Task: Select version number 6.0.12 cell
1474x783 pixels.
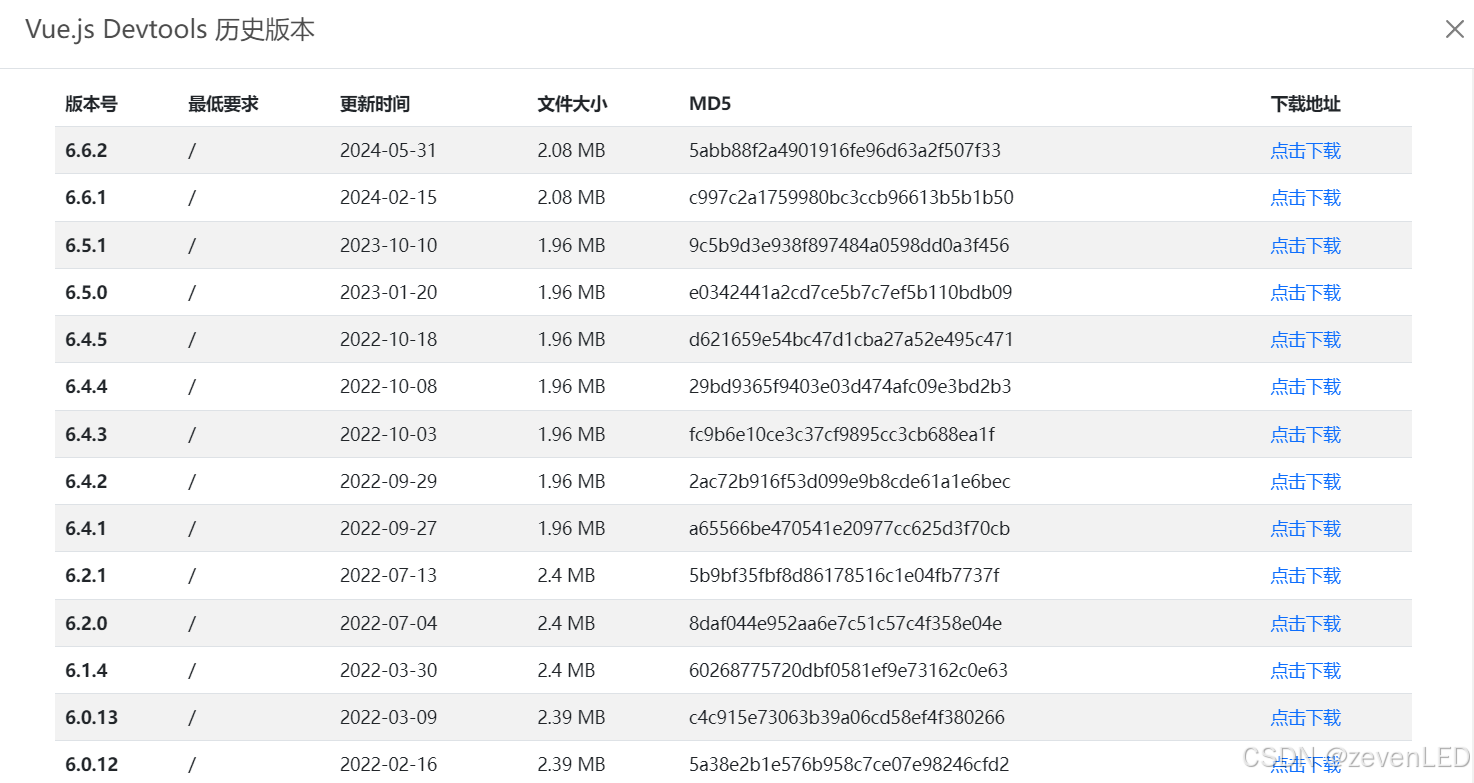Action: (92, 765)
